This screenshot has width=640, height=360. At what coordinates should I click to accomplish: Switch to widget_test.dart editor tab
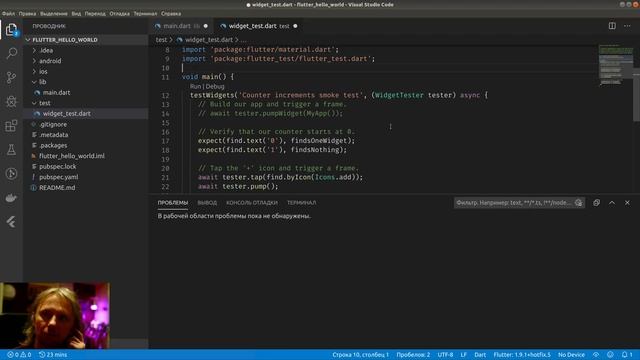258,26
